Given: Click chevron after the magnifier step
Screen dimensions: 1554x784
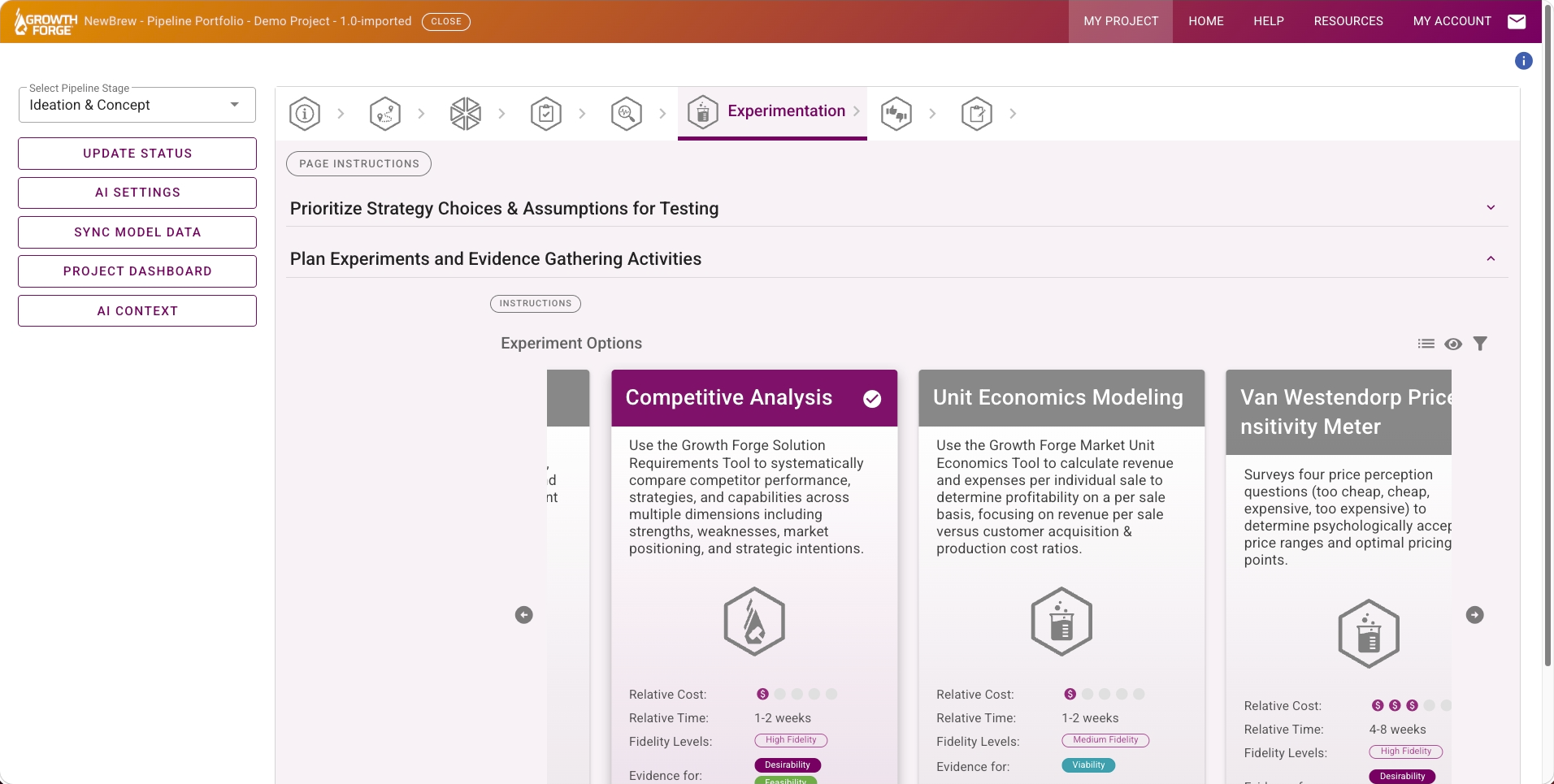Looking at the screenshot, I should coord(662,114).
